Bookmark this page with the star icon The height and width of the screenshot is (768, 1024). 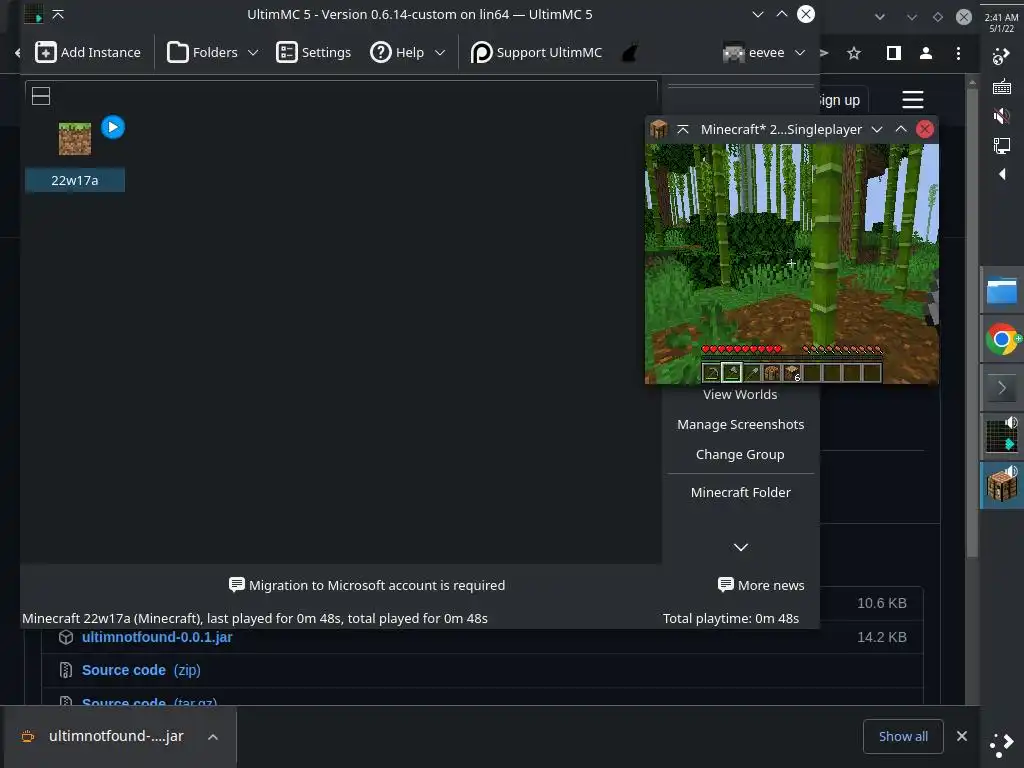click(854, 53)
